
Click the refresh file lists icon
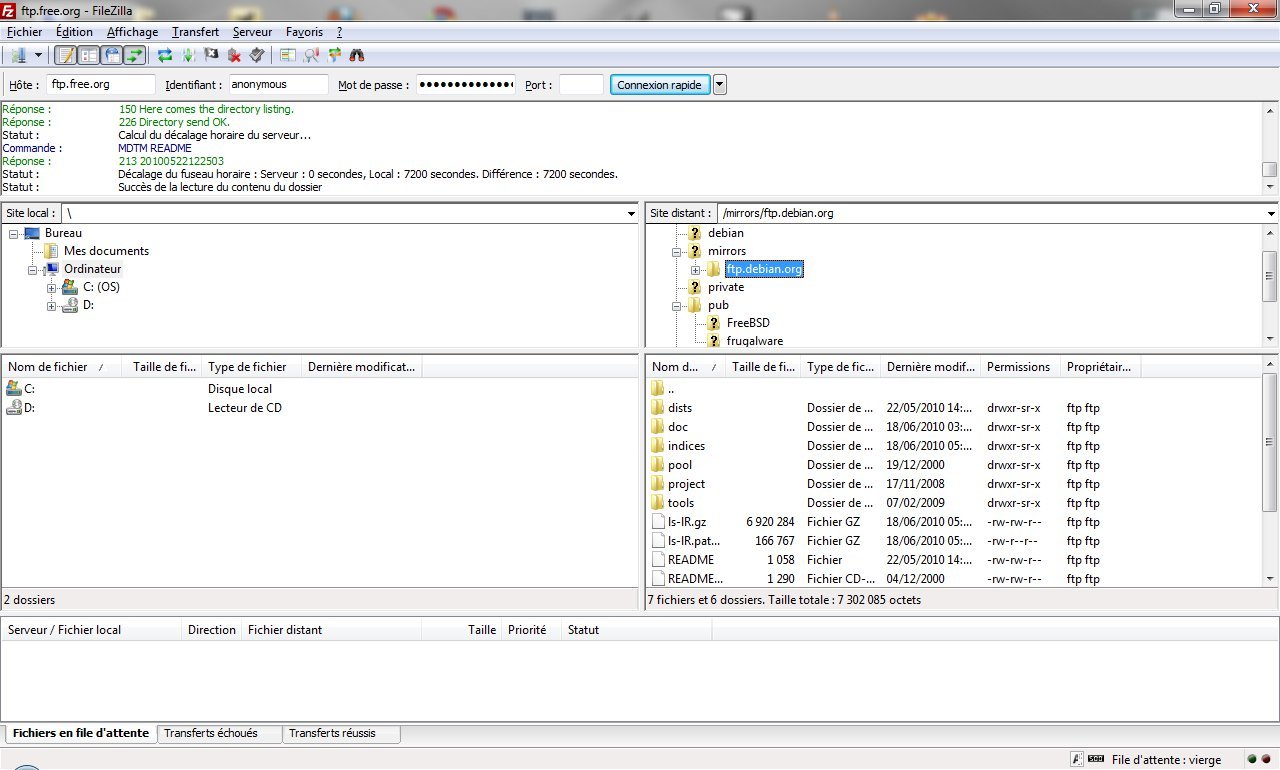click(165, 55)
